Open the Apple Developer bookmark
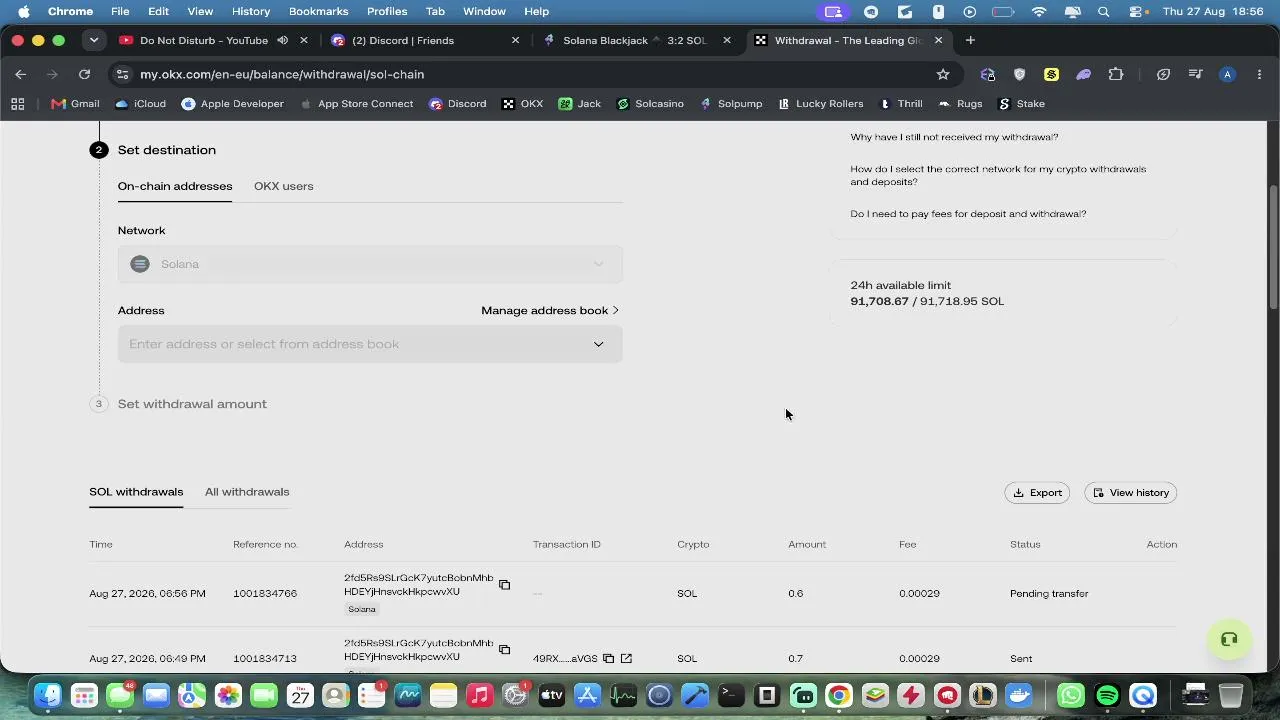Viewport: 1280px width, 720px height. (x=232, y=103)
